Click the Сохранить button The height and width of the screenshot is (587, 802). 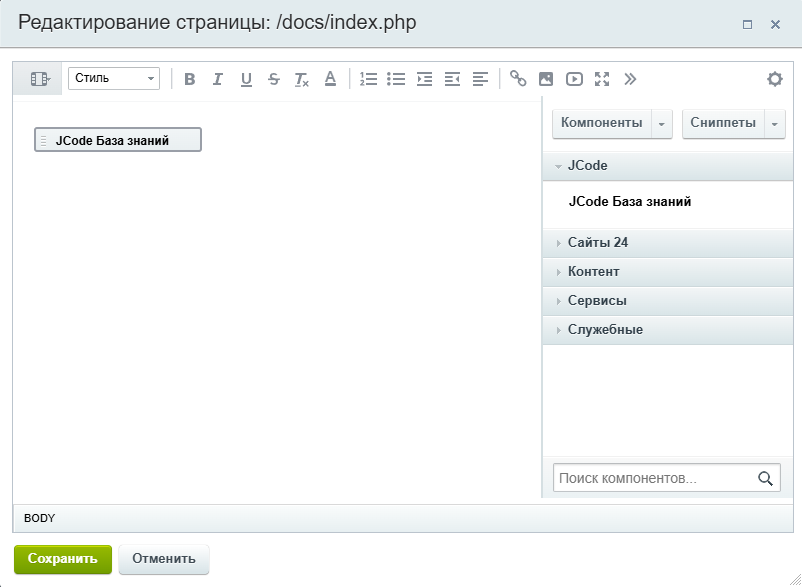click(62, 559)
